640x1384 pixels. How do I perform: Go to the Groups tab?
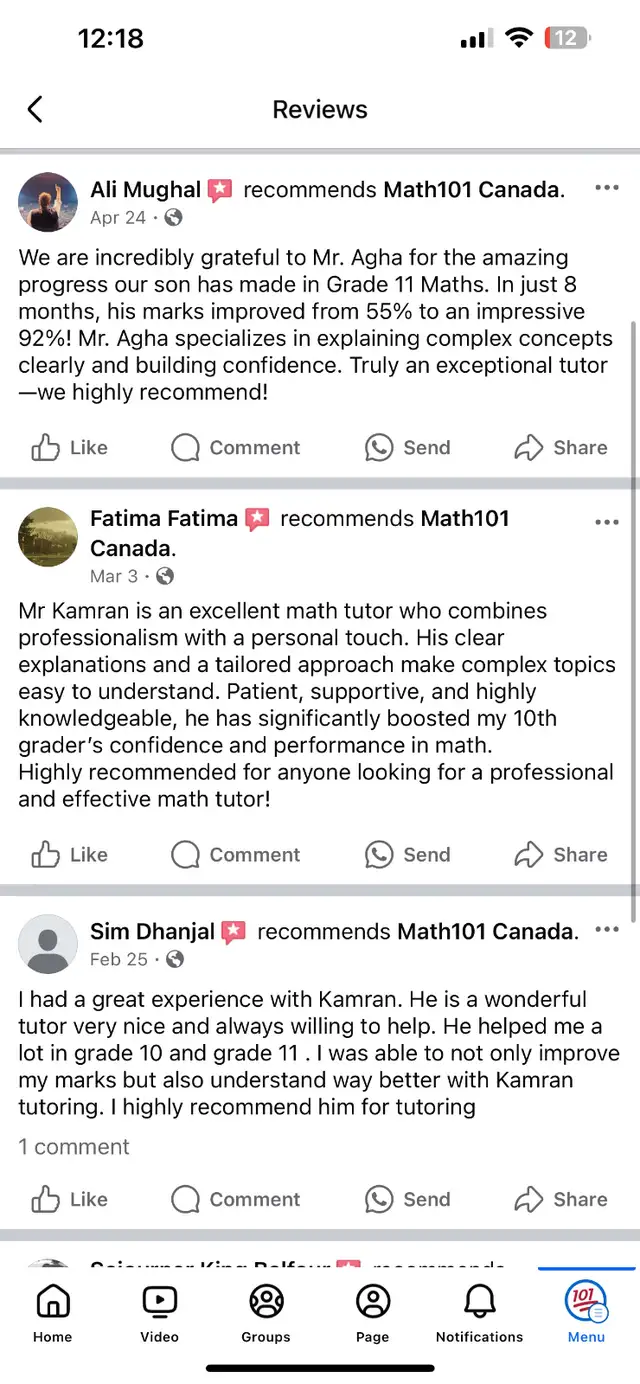tap(266, 1312)
